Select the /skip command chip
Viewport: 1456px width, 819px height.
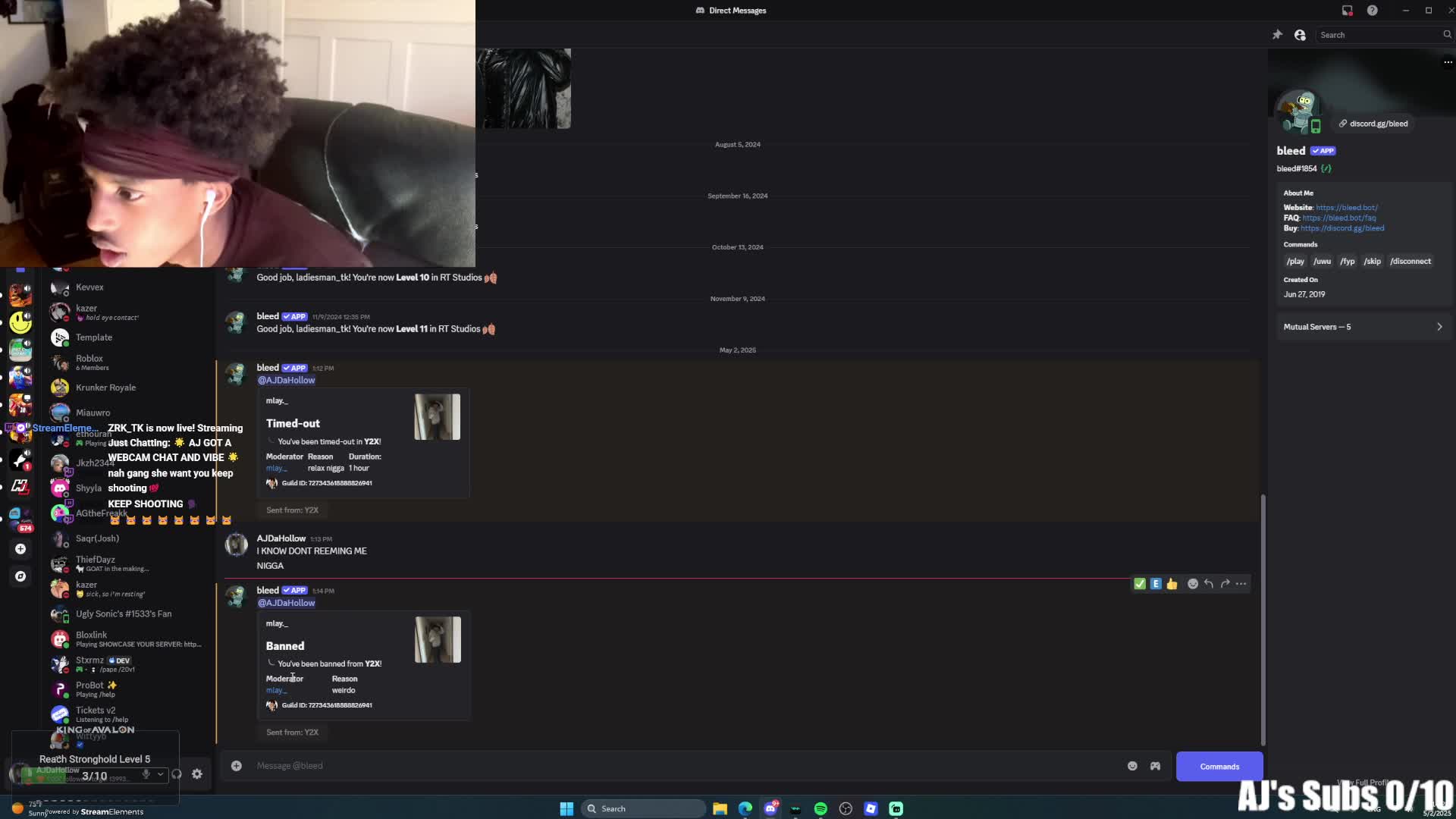(1372, 262)
